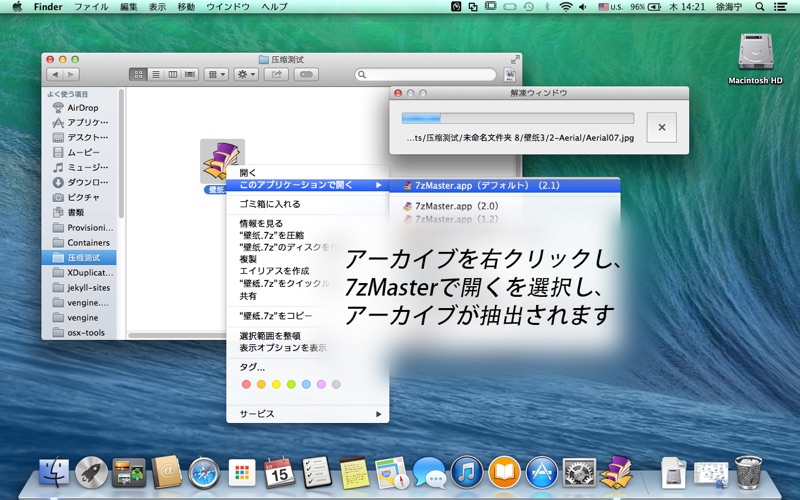Choose ゴミ箱に入れる in context menu

[x=307, y=204]
